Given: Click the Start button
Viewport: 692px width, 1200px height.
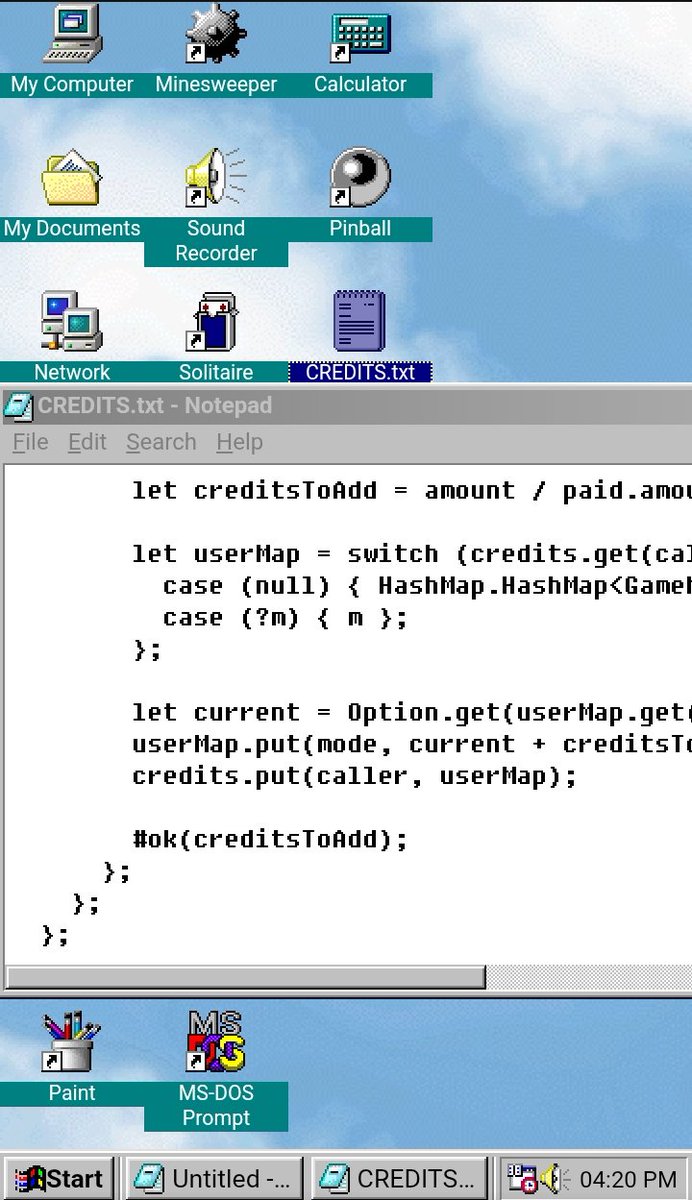Looking at the screenshot, I should pos(59,1179).
